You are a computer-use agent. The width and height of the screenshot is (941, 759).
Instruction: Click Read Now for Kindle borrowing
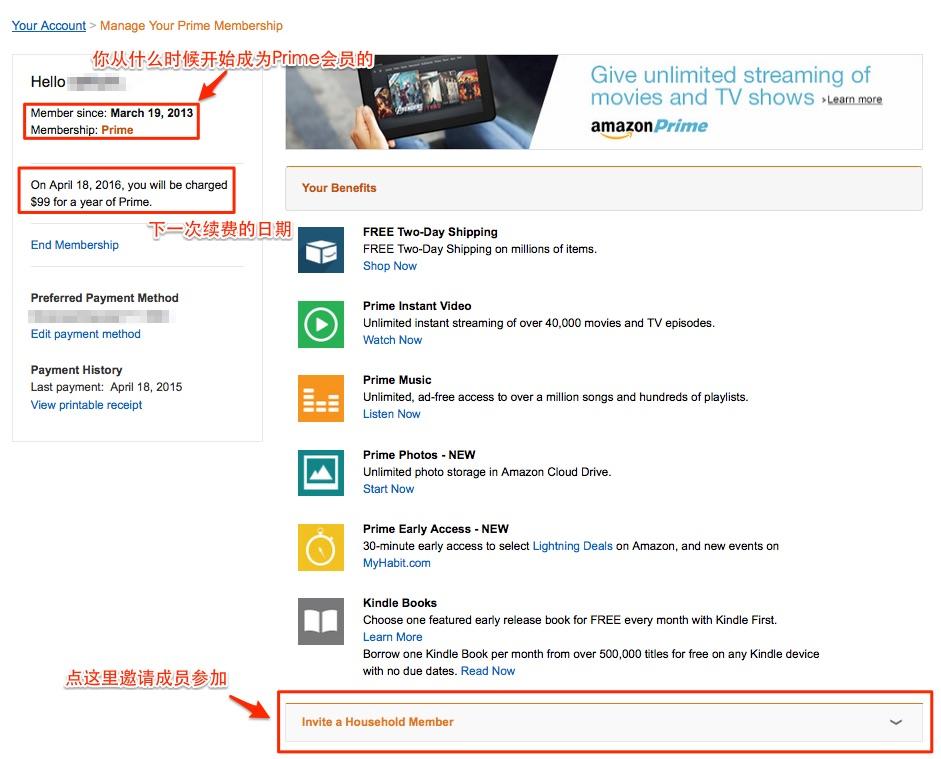[x=488, y=671]
